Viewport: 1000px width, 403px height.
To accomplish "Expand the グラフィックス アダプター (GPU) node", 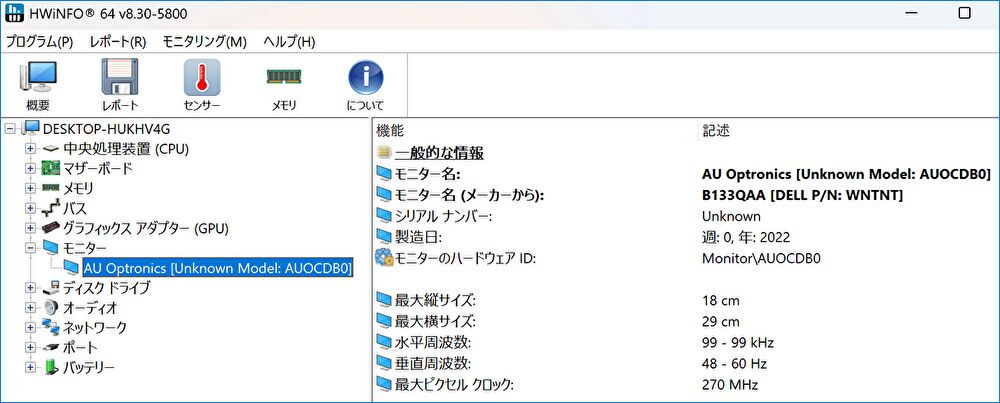I will tap(30, 228).
